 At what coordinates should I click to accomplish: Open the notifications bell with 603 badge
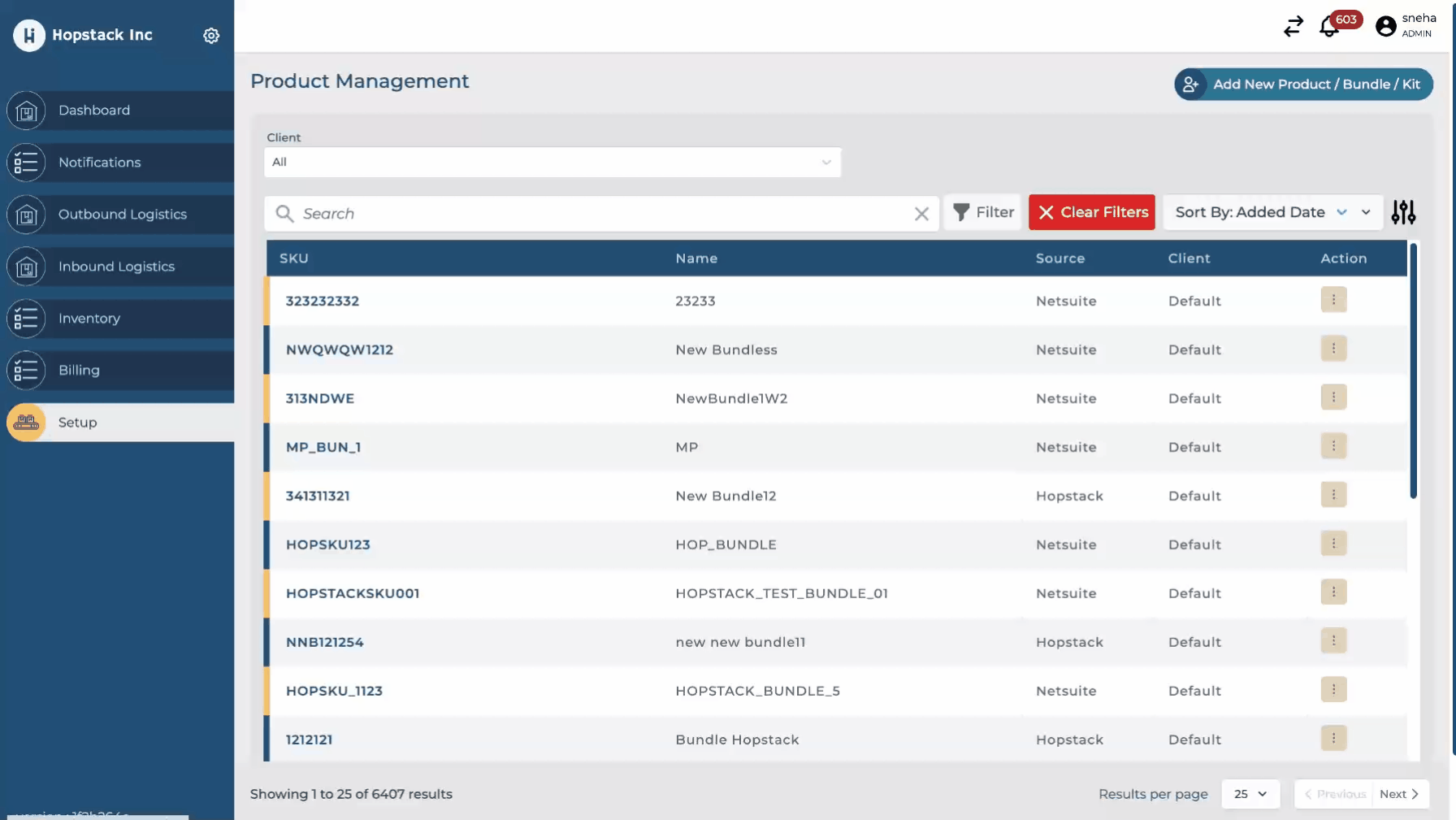[1329, 27]
